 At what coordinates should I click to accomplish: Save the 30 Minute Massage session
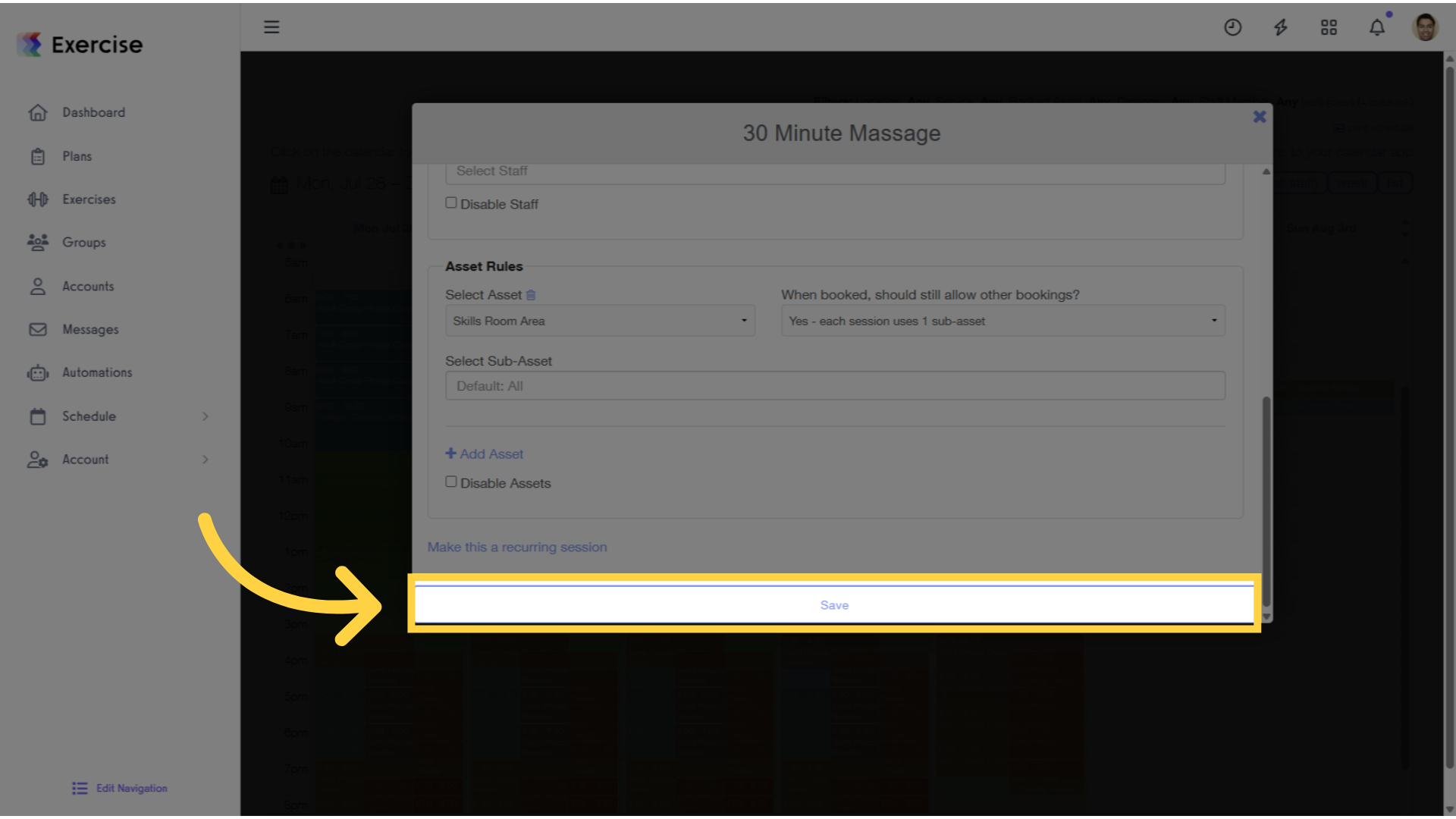(x=834, y=605)
